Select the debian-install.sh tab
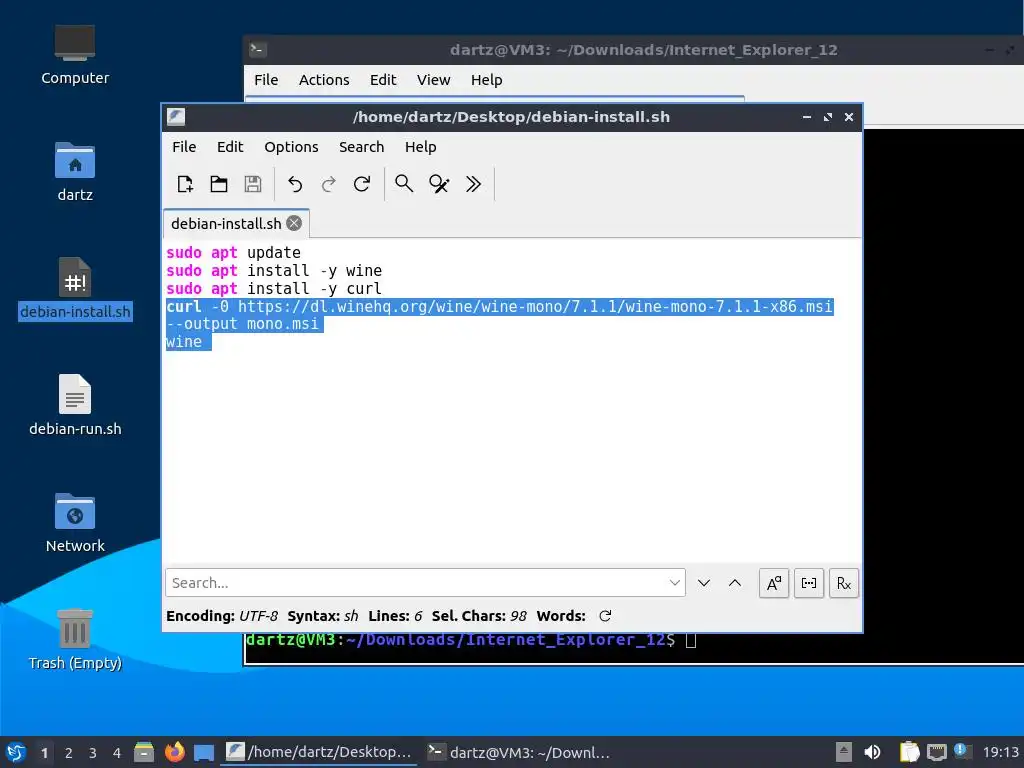 point(226,223)
